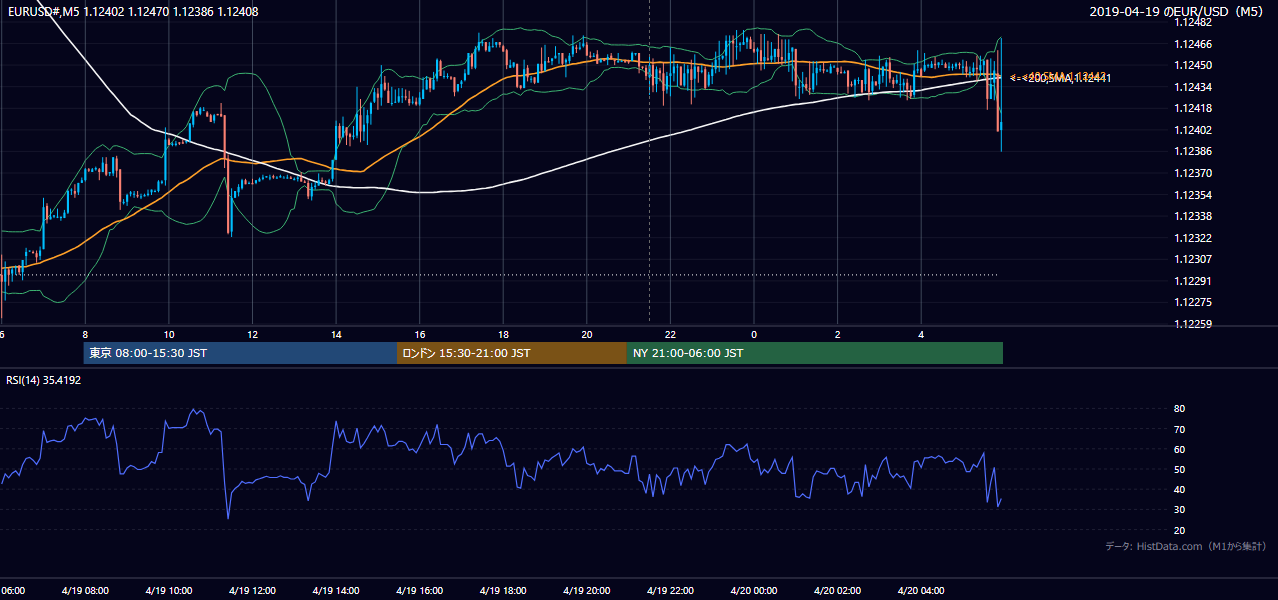This screenshot has width=1278, height=600.
Task: Click price axis value 1.12275
Action: point(1194,302)
